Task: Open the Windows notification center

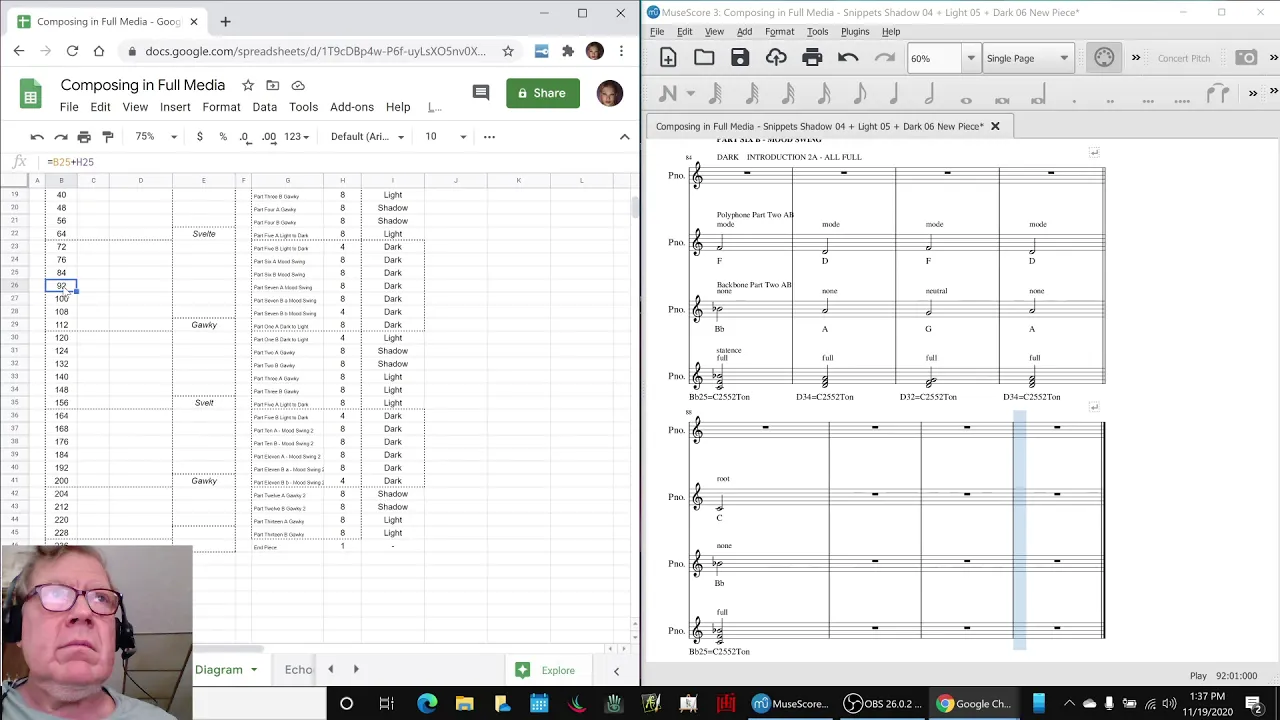Action: click(x=1260, y=704)
